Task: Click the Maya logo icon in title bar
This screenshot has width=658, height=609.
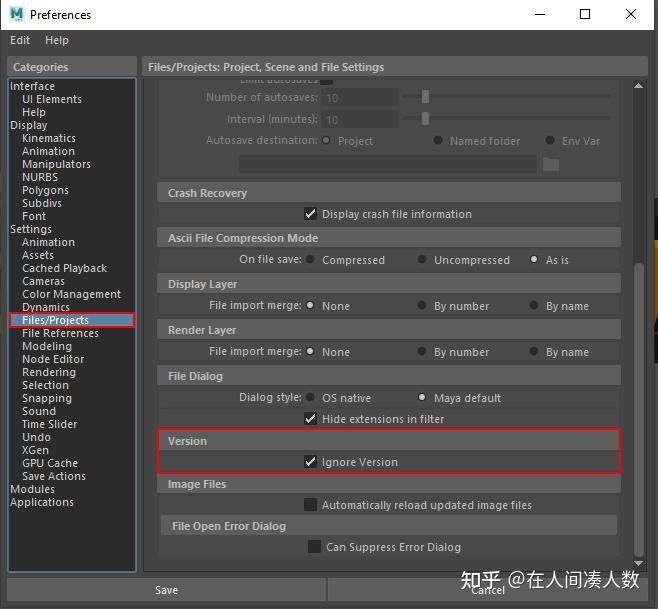Action: point(17,14)
